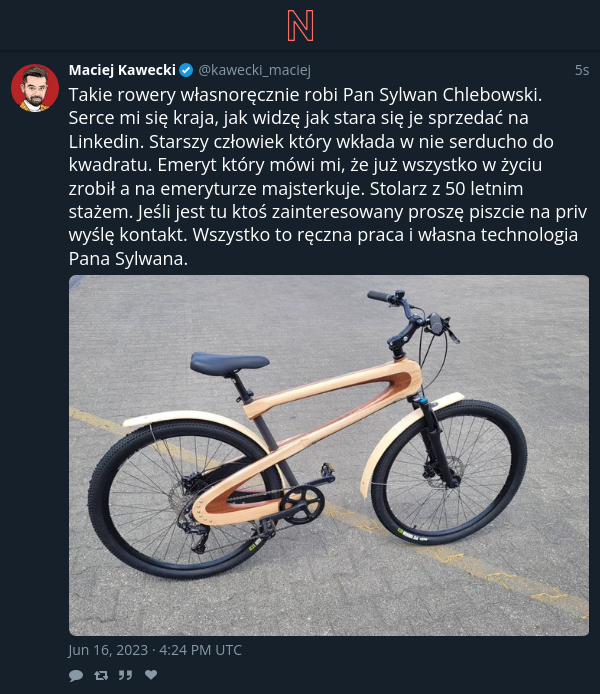Open the @kawecki_maciej handle link
The width and height of the screenshot is (600, 694).
(254, 70)
